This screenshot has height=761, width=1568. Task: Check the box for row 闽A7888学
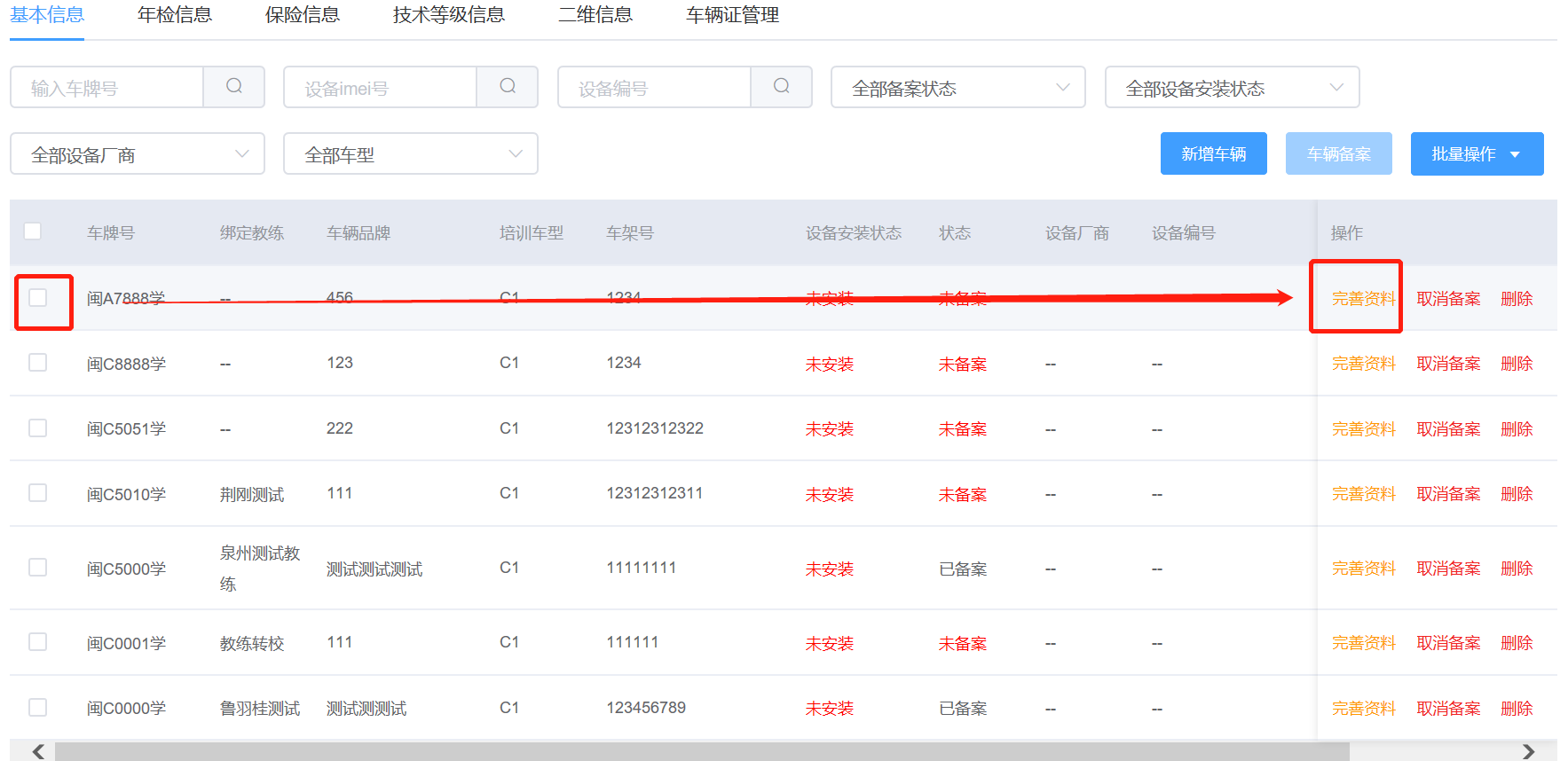(x=38, y=298)
